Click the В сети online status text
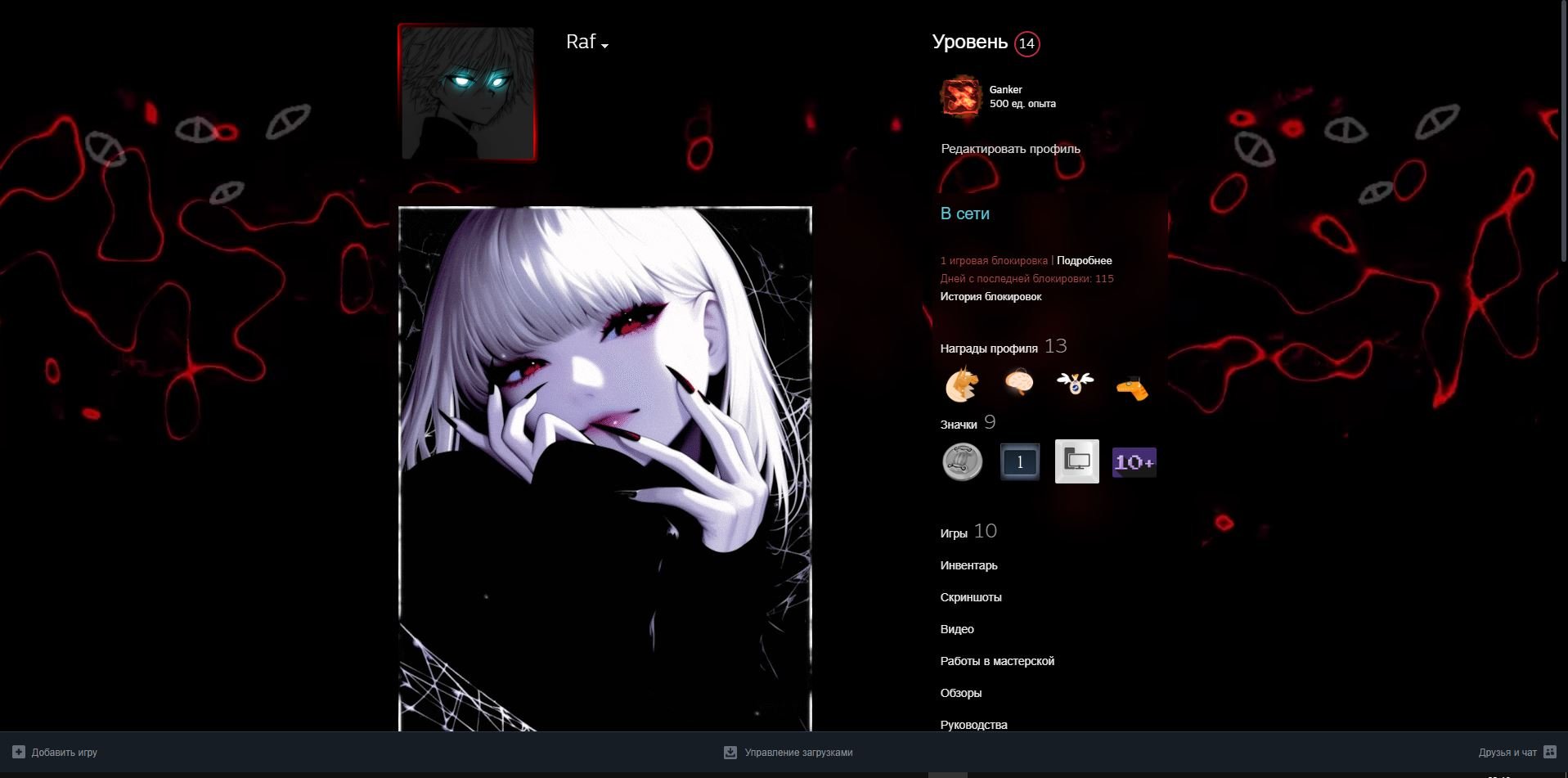The width and height of the screenshot is (1568, 778). click(x=965, y=214)
